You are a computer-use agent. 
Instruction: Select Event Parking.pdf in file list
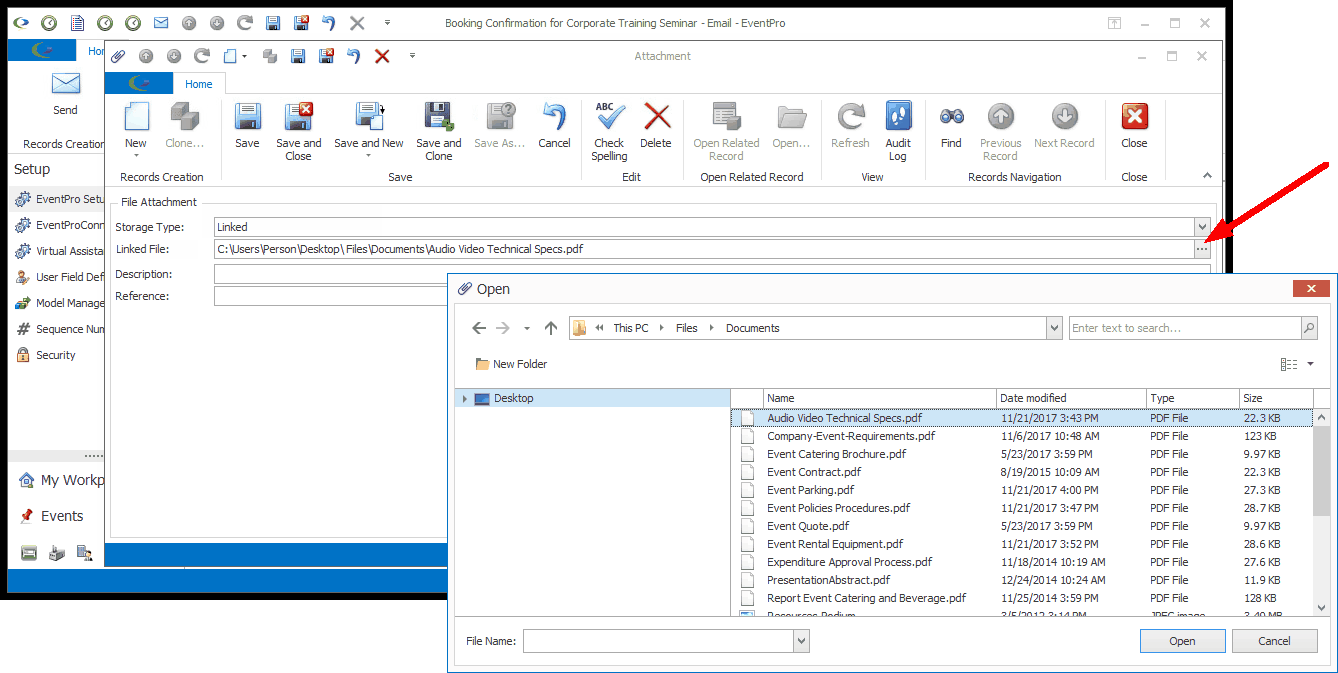coord(1021,490)
